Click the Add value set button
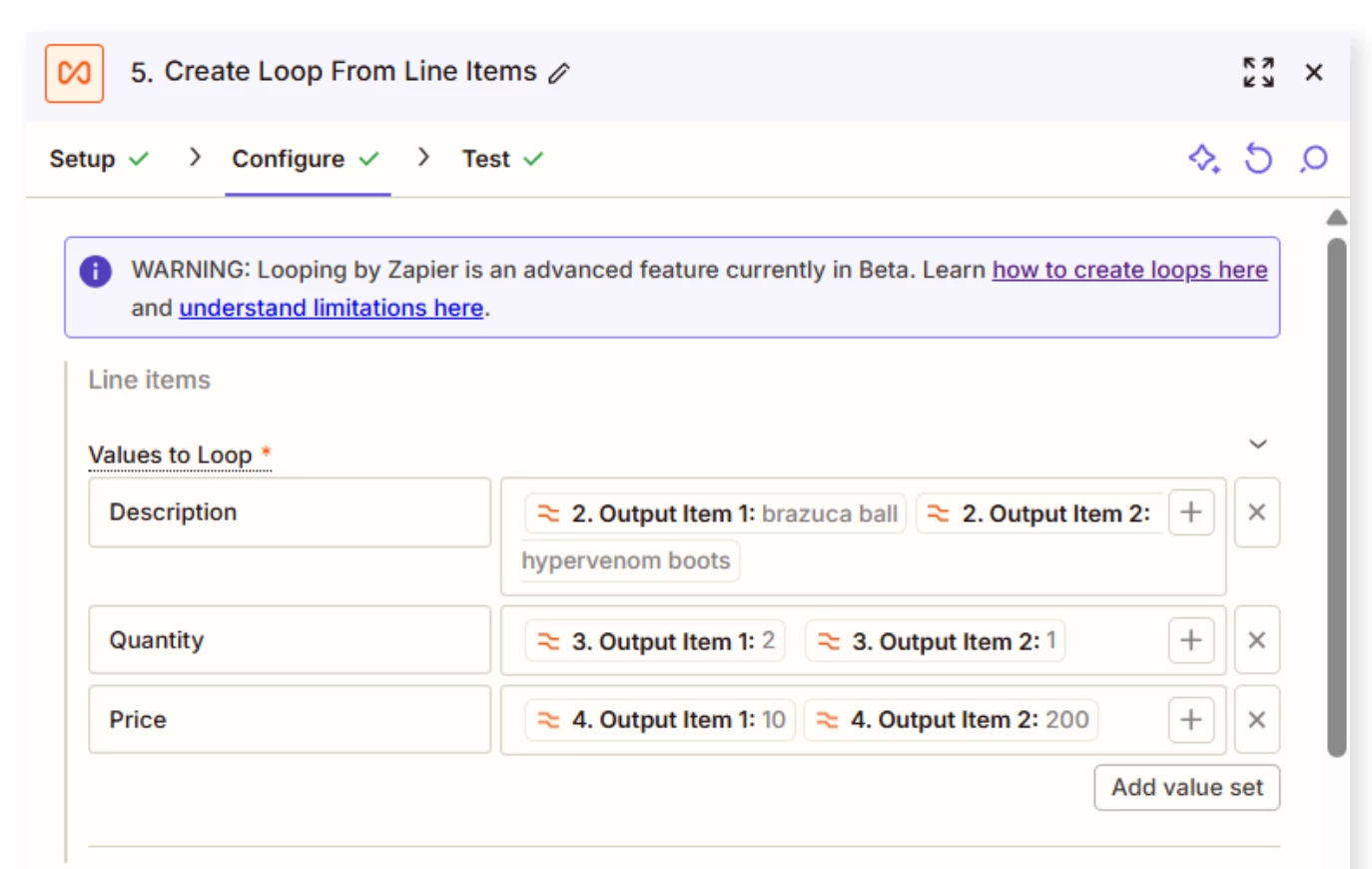The height and width of the screenshot is (869, 1372). [1187, 788]
